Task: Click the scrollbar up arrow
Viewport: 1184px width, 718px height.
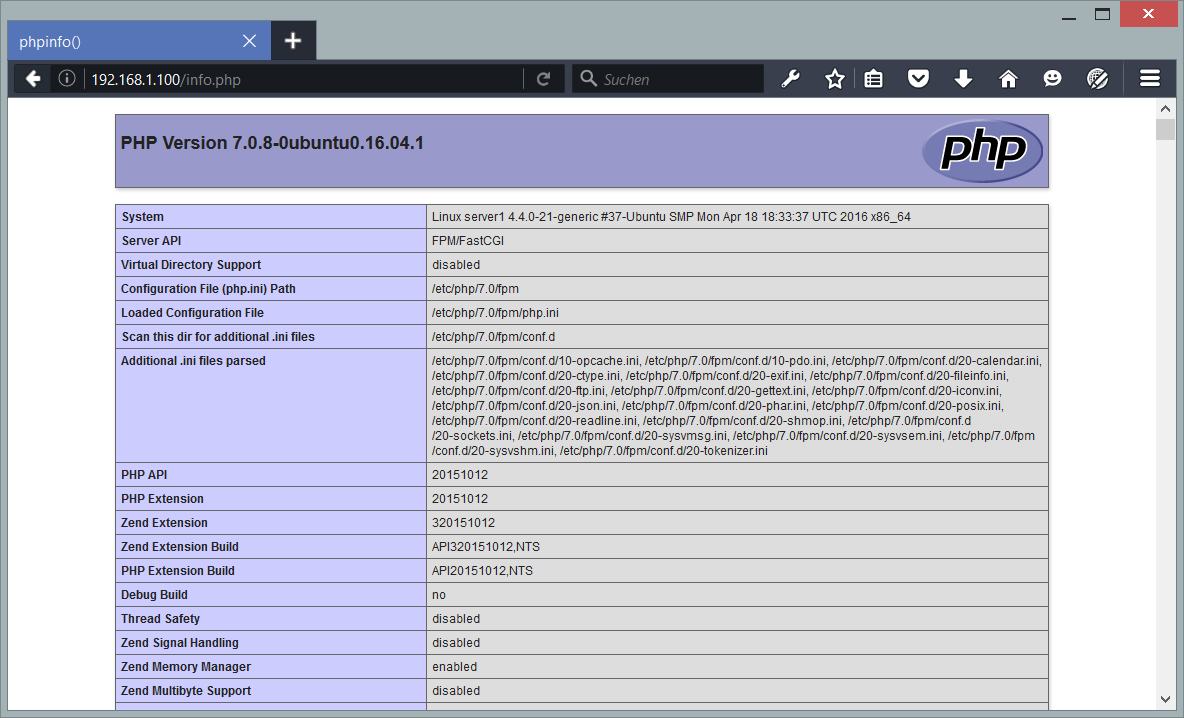Action: tap(1165, 109)
